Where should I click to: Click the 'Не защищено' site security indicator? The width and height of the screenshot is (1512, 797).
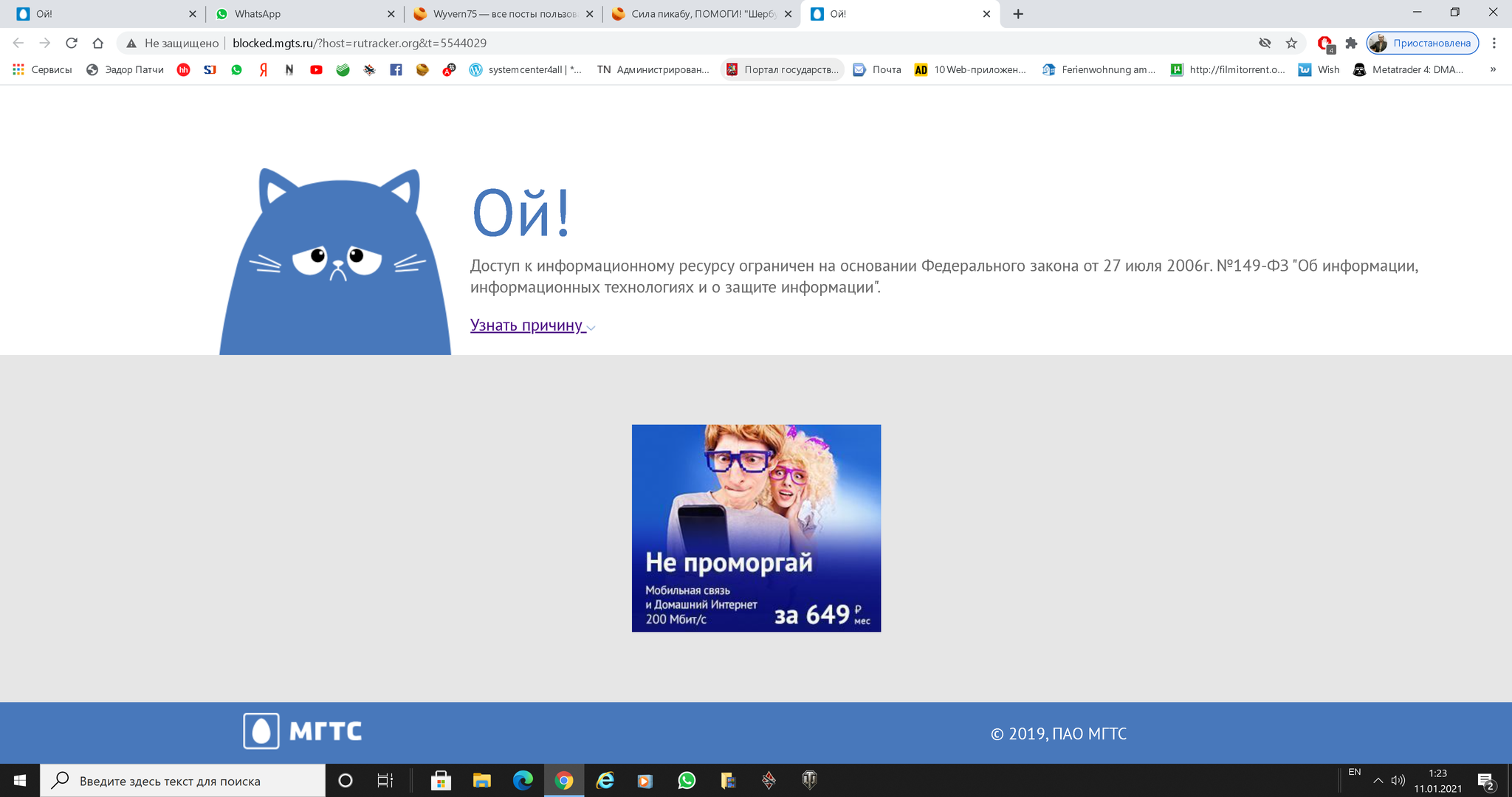click(173, 43)
